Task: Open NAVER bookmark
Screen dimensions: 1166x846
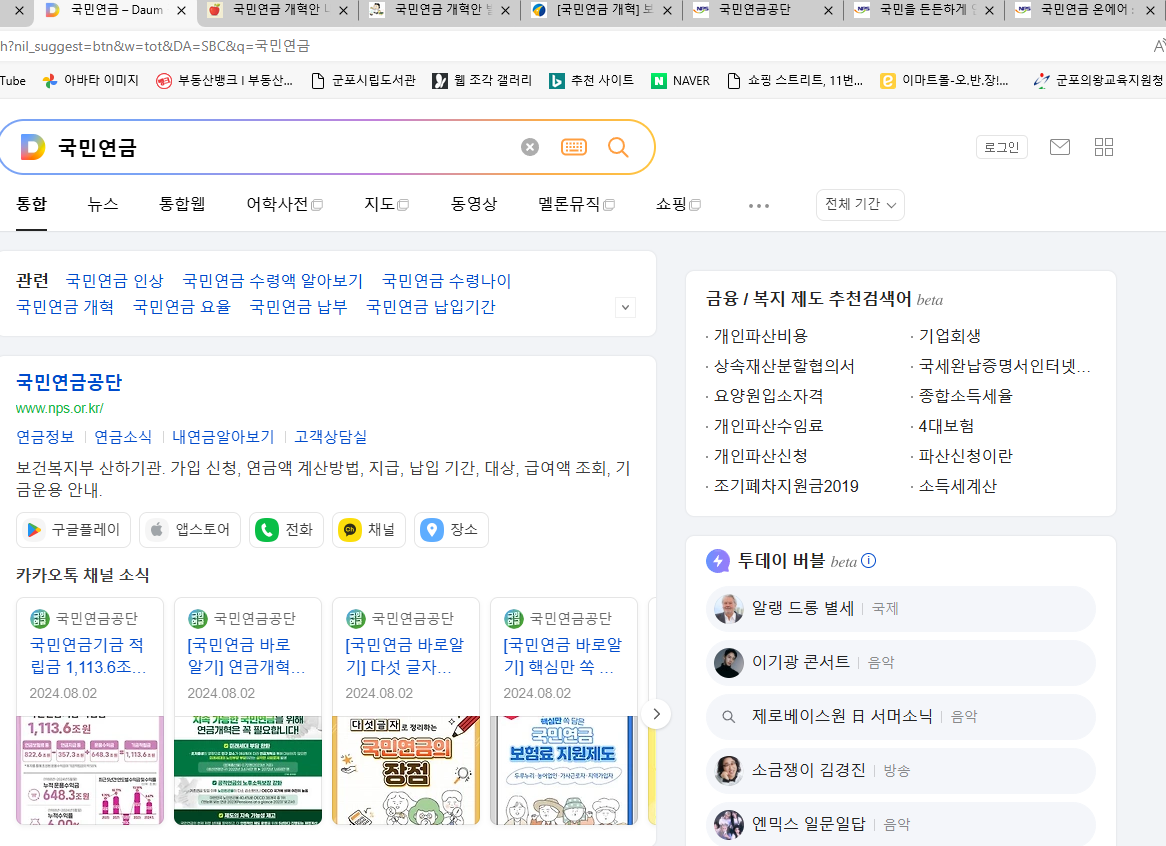Action: [680, 80]
